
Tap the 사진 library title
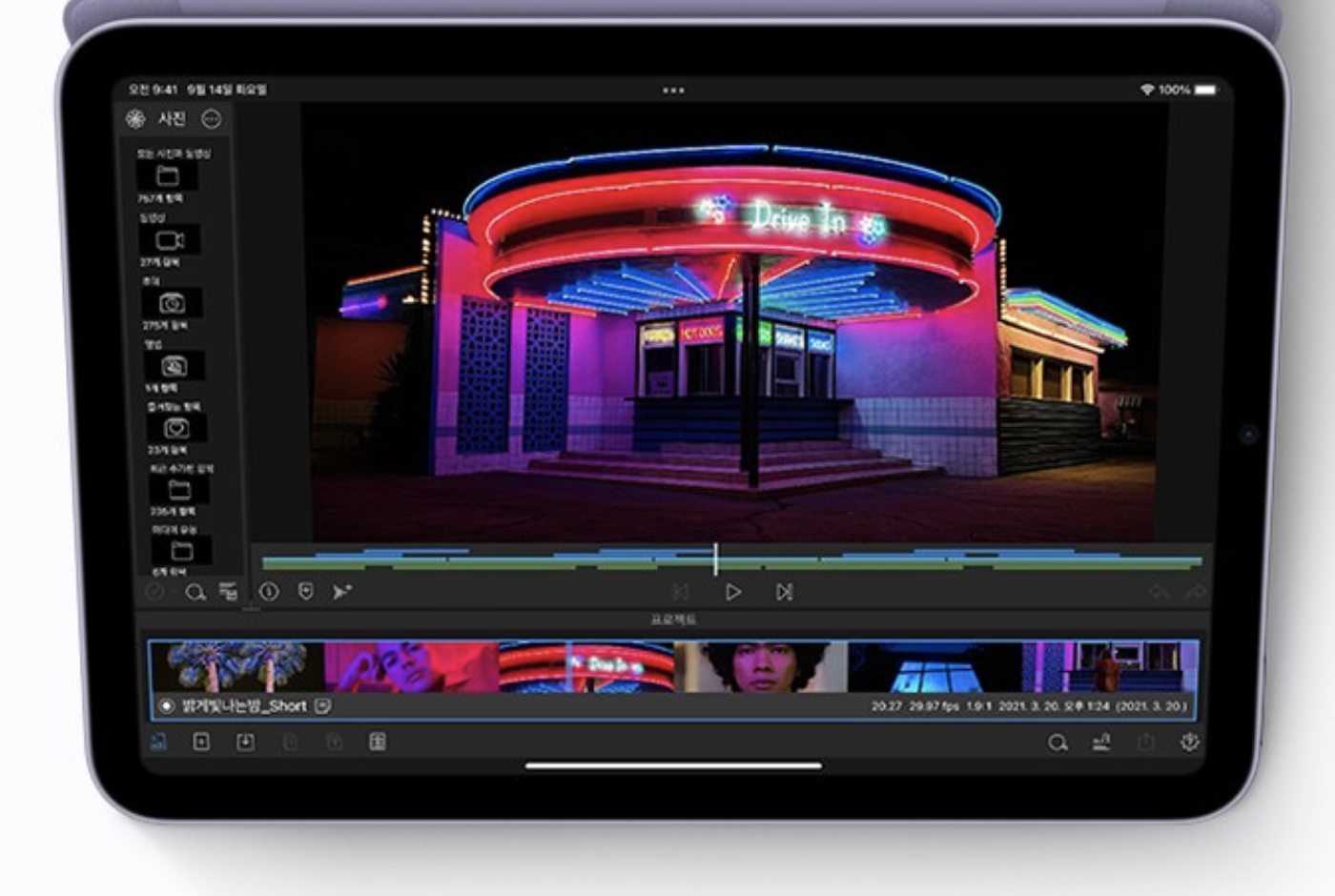[x=172, y=119]
